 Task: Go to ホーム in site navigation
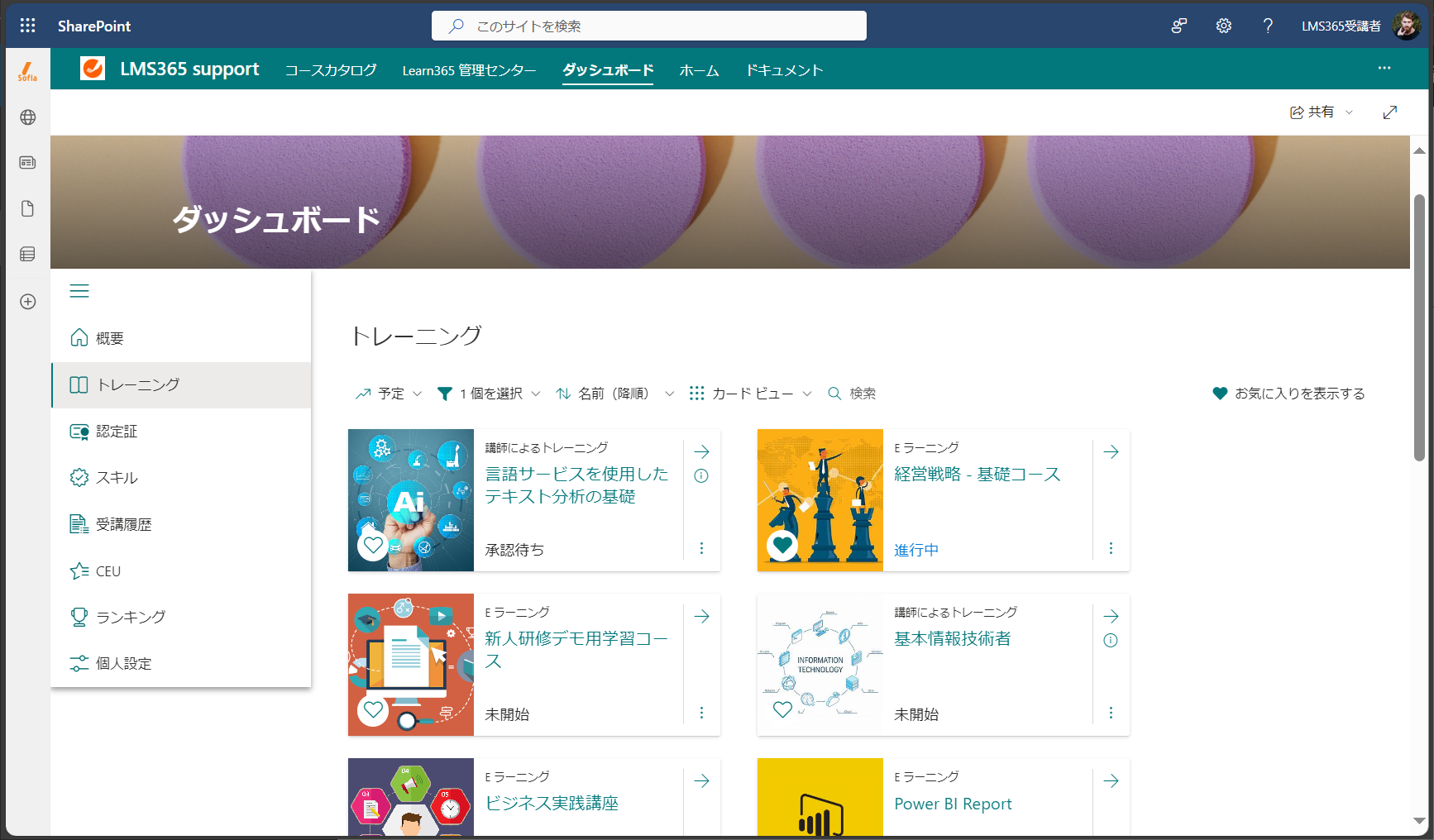[699, 70]
